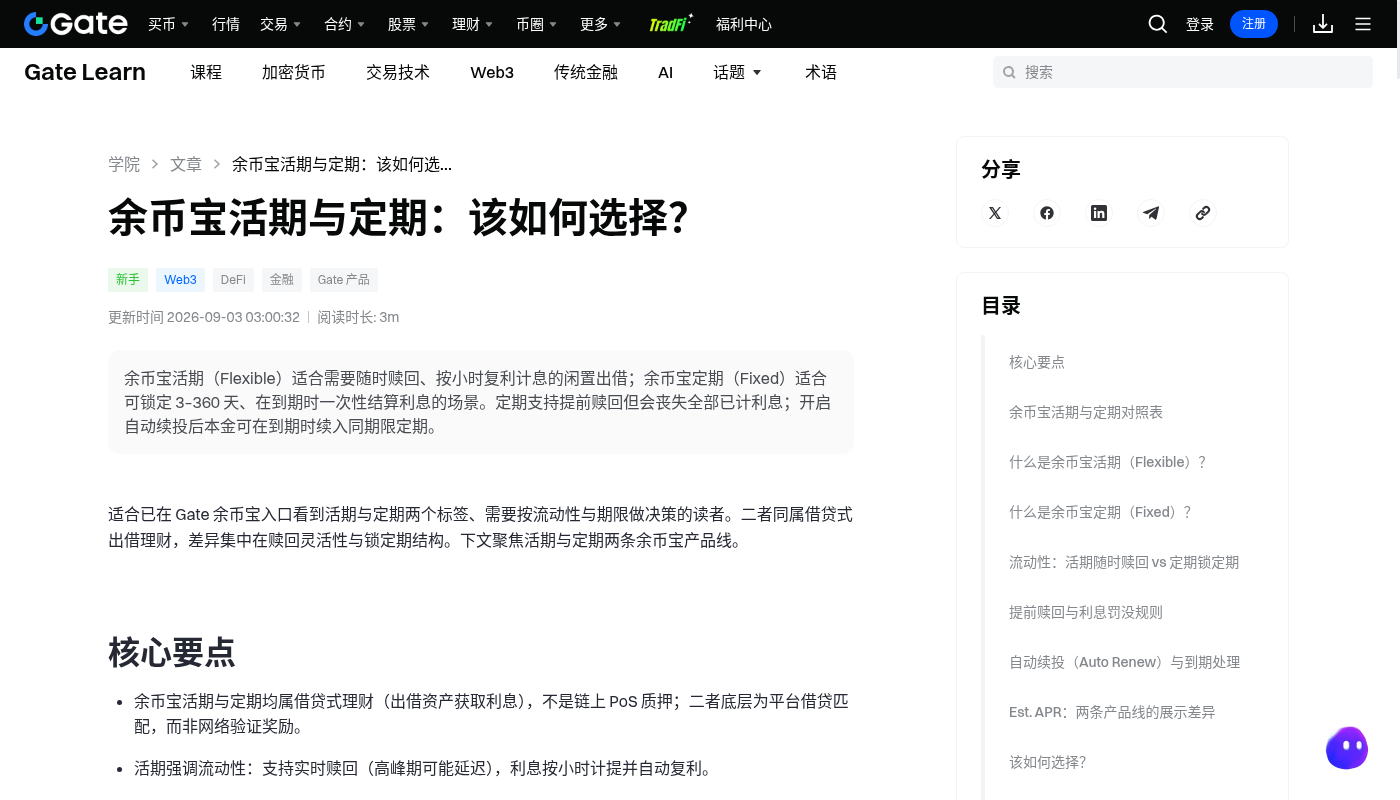Expand the 话题 dropdown in Gate Learn
Image resolution: width=1400 pixels, height=800 pixels.
tap(738, 72)
